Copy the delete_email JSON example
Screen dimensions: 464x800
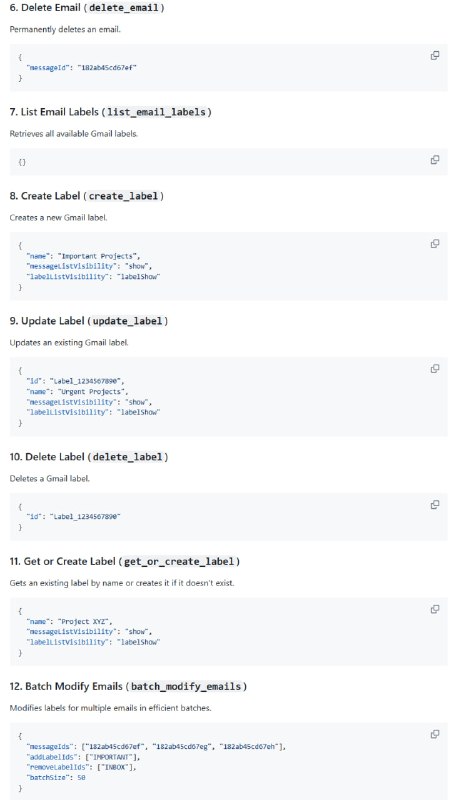(x=435, y=56)
